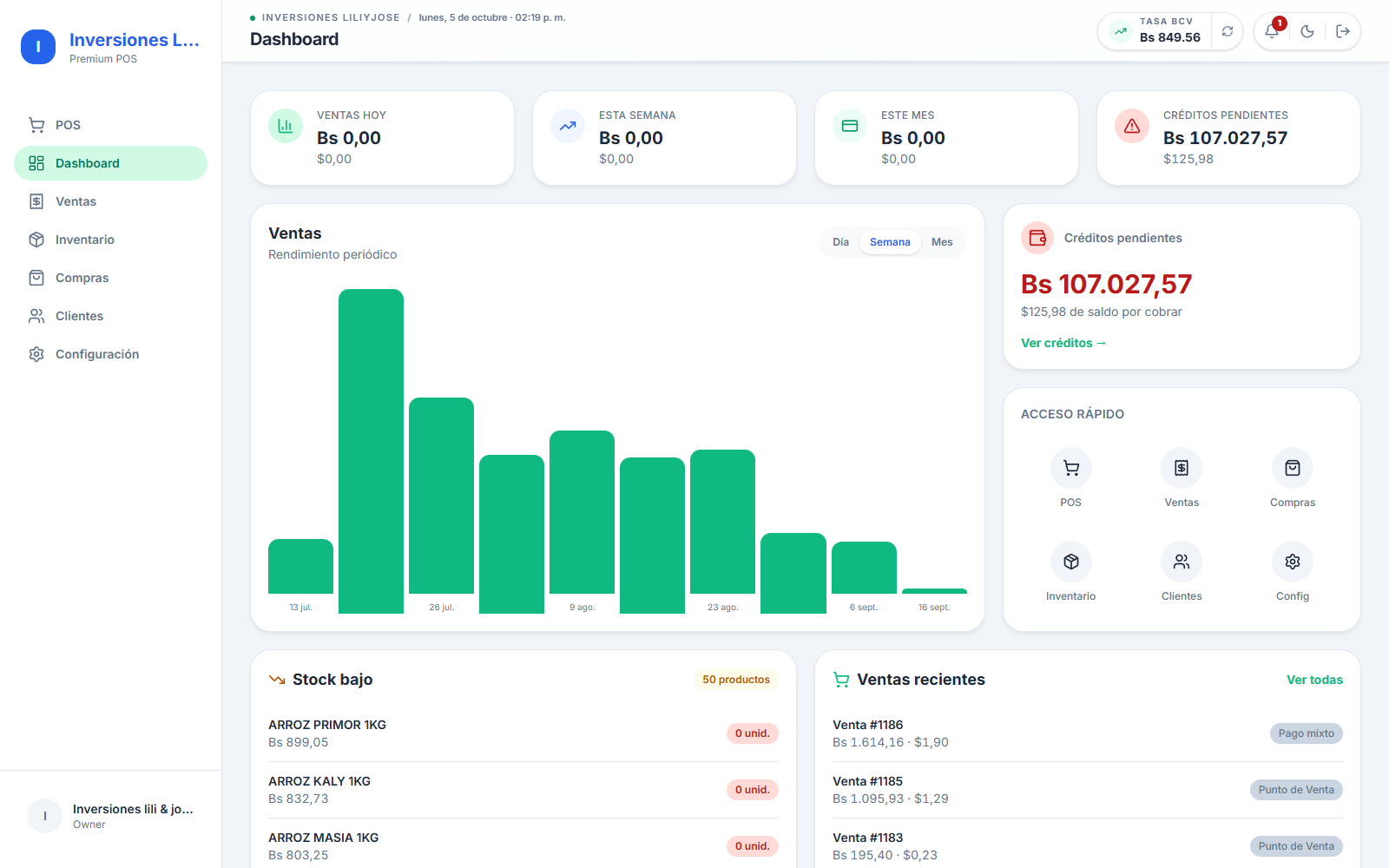The height and width of the screenshot is (868, 1389).
Task: Open Clientes quick access shortcut
Action: point(1182,571)
